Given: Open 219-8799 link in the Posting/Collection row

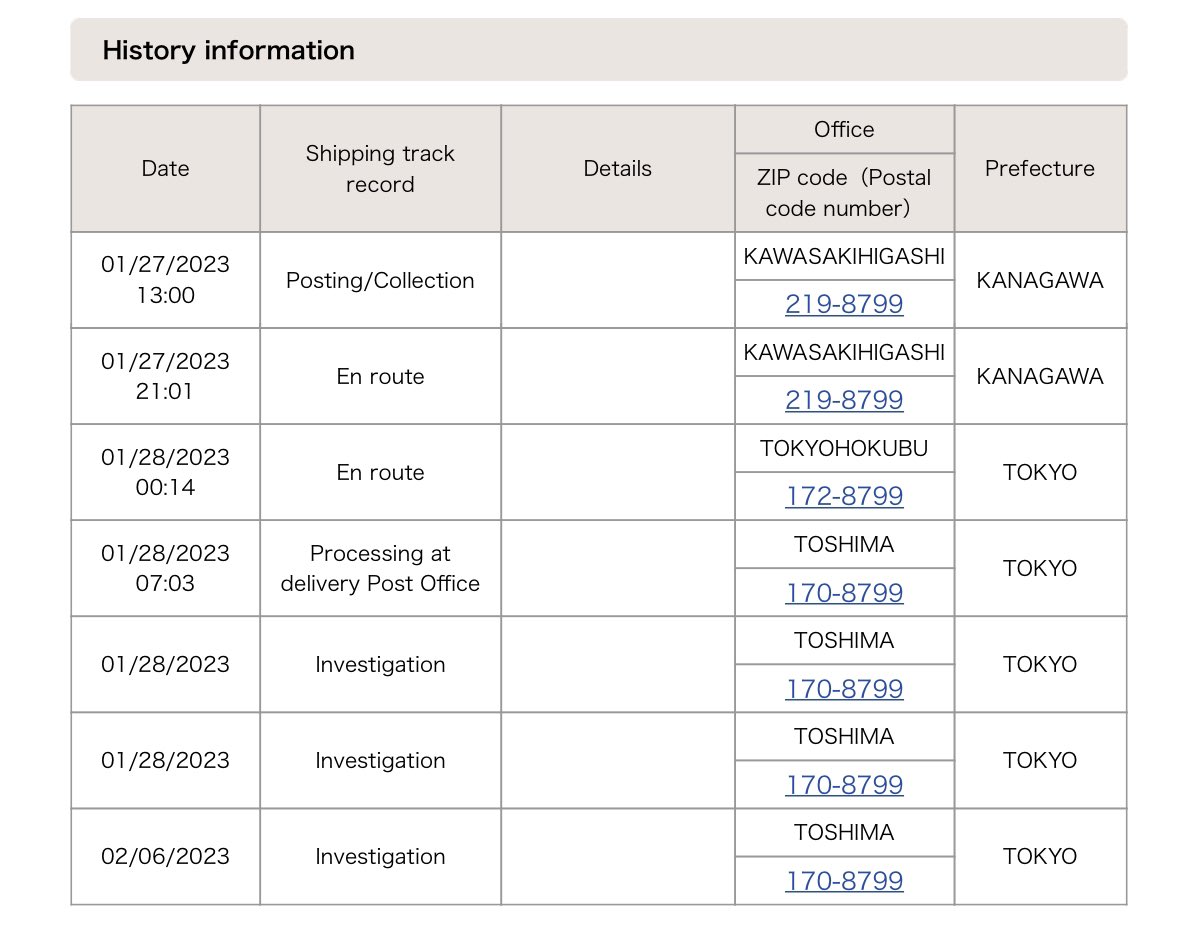Looking at the screenshot, I should (844, 304).
